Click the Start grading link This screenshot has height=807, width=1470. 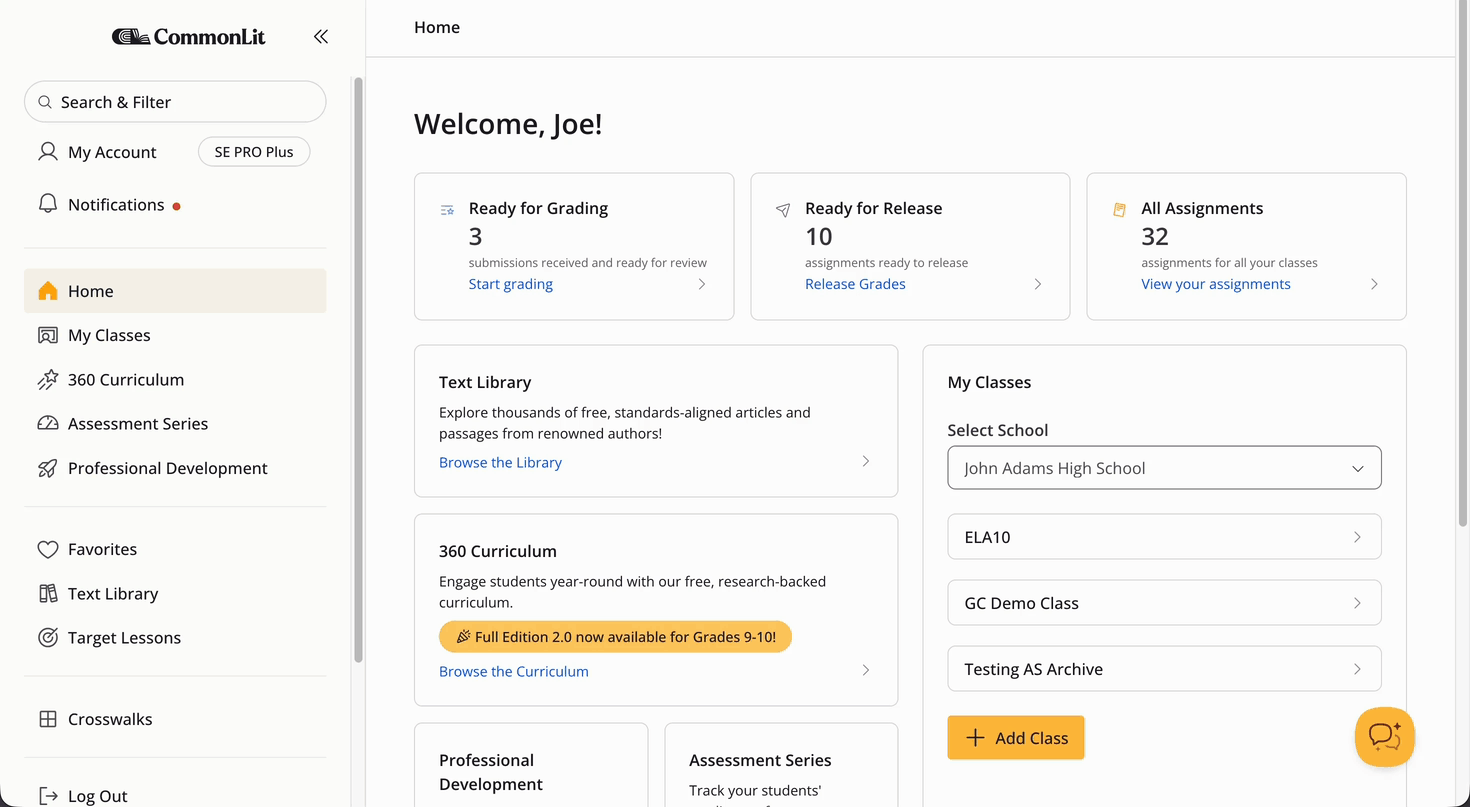coord(511,284)
